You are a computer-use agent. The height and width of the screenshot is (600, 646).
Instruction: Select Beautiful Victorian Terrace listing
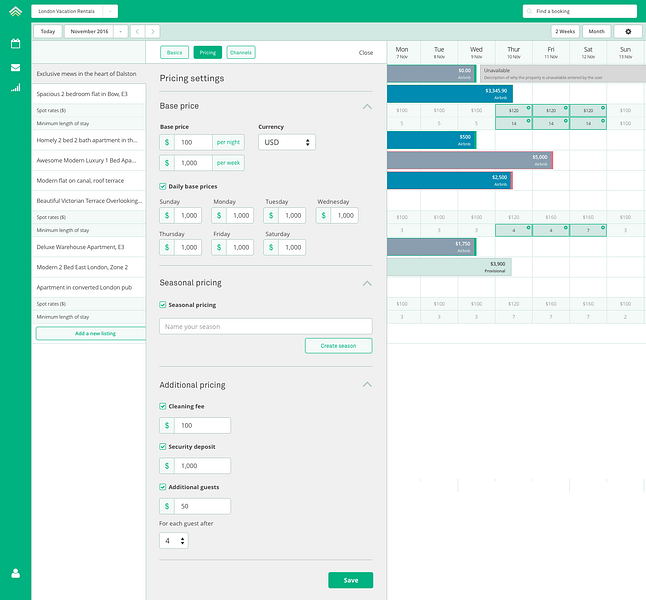pyautogui.click(x=89, y=201)
